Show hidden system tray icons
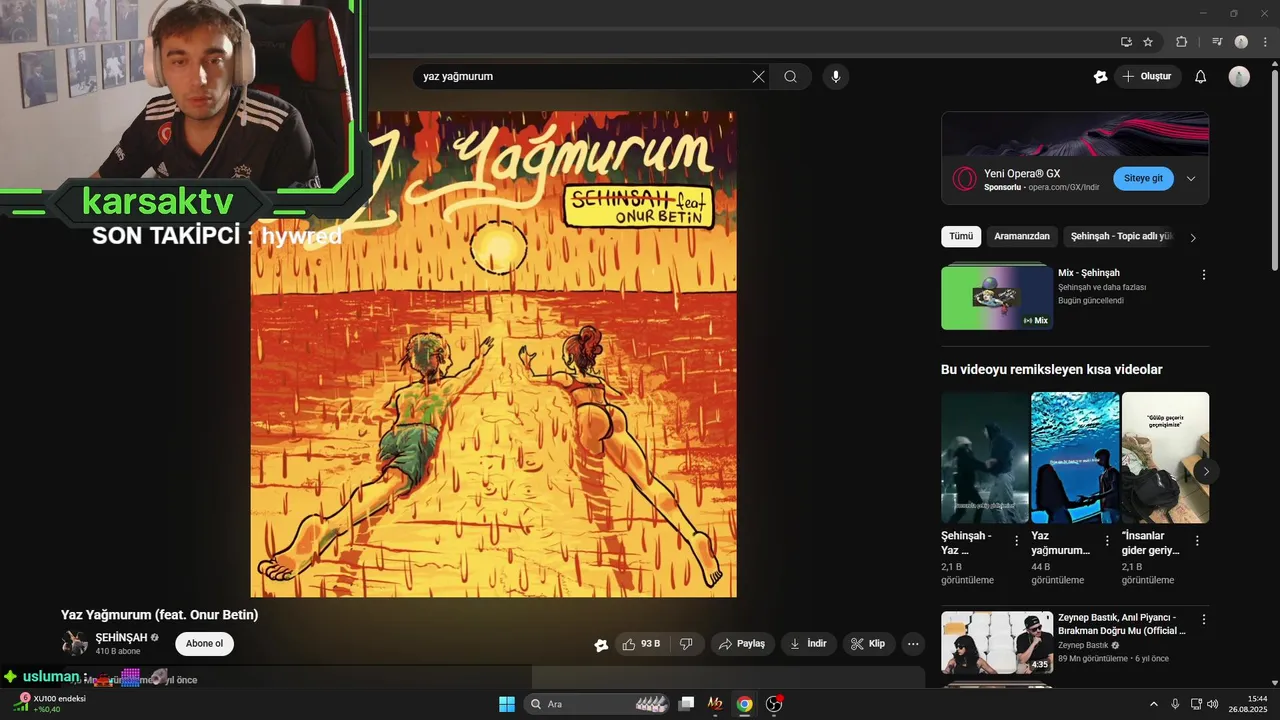 (1153, 704)
